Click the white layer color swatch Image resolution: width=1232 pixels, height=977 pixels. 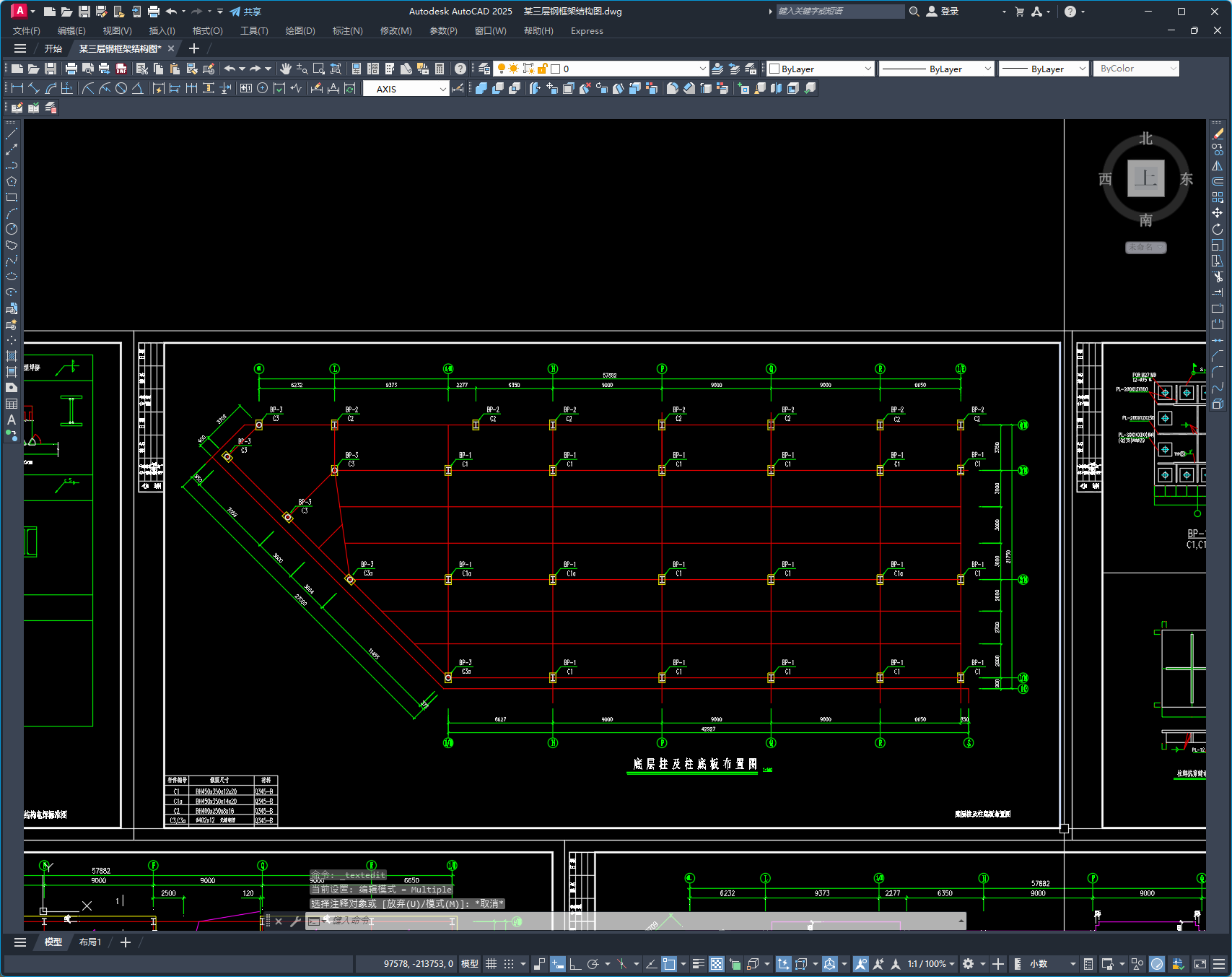click(x=556, y=69)
